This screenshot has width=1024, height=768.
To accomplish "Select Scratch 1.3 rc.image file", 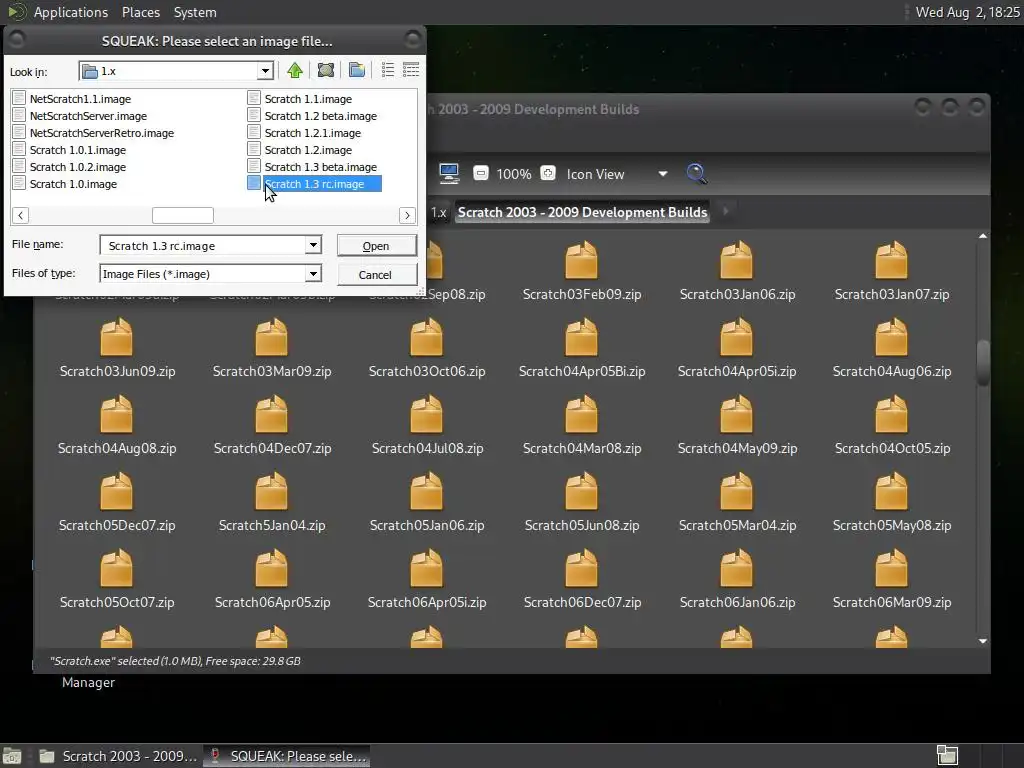I will click(x=314, y=184).
